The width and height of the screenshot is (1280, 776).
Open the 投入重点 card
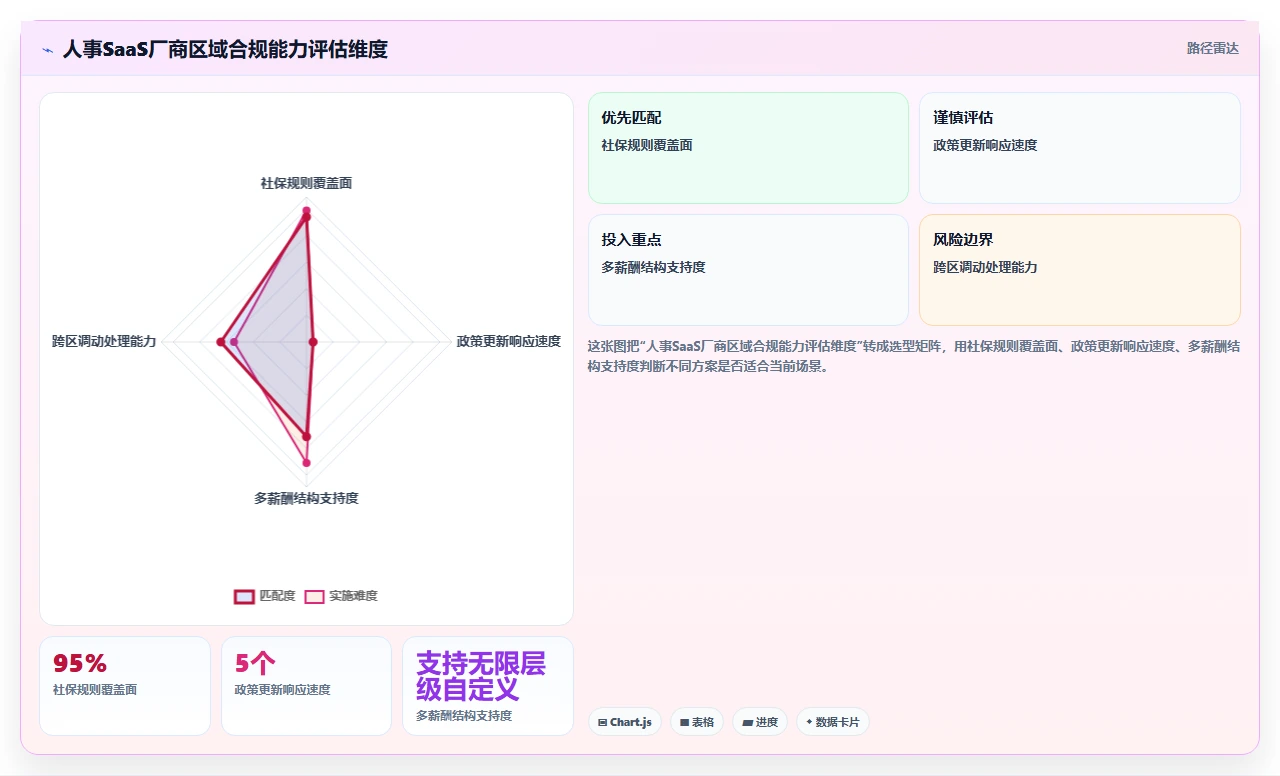748,270
